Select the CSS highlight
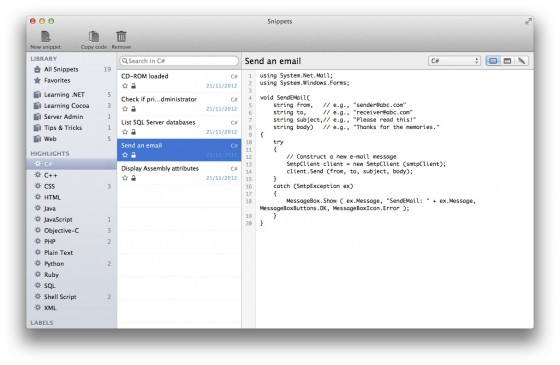Image resolution: width=560 pixels, height=365 pixels. click(72, 186)
